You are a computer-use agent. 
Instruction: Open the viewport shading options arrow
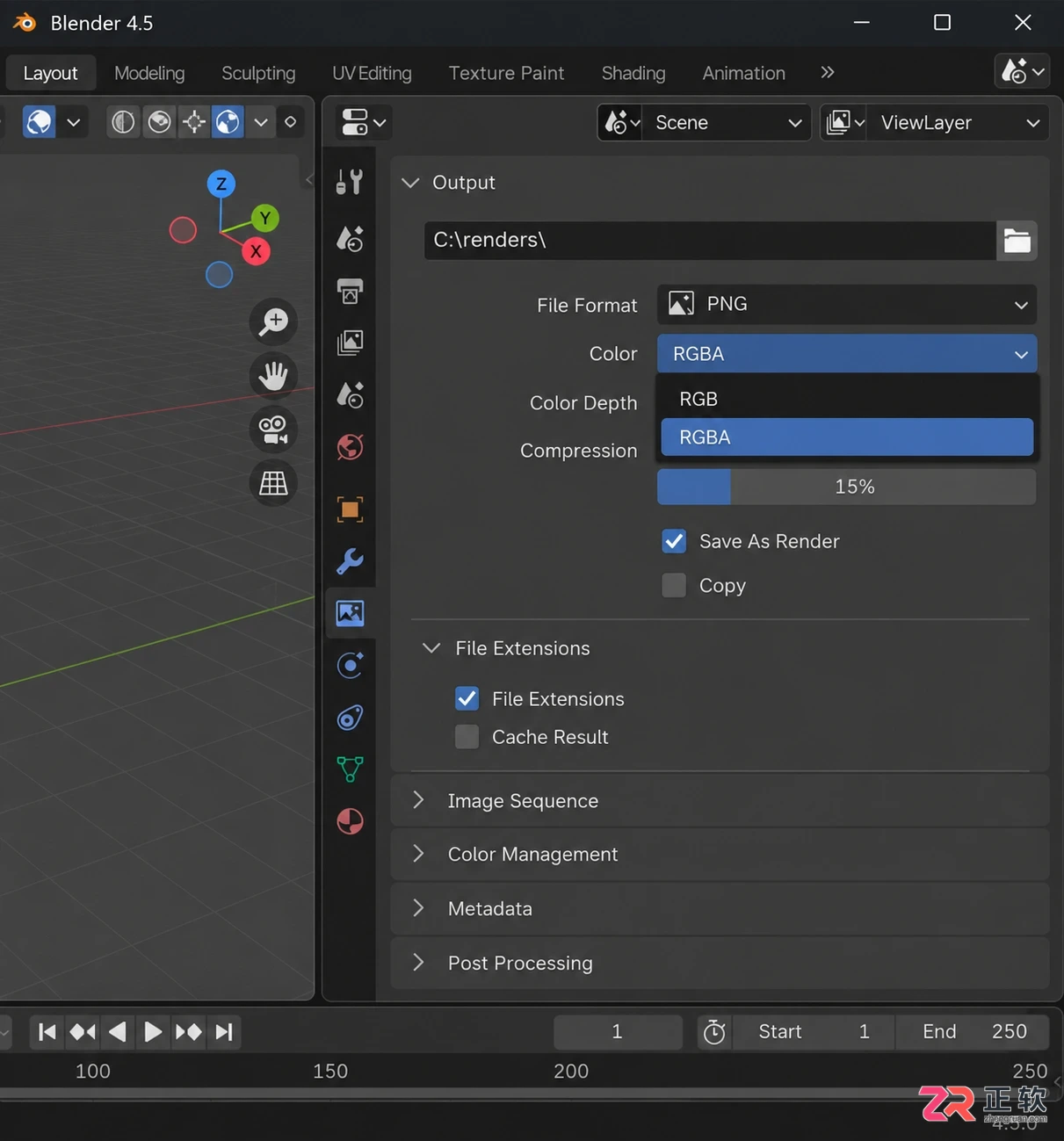click(260, 122)
